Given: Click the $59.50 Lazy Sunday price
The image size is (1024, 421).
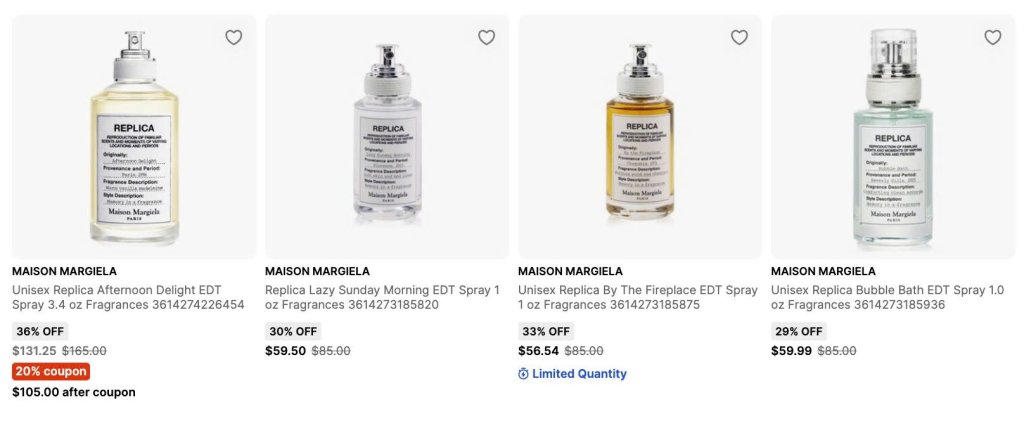Looking at the screenshot, I should coord(285,351).
